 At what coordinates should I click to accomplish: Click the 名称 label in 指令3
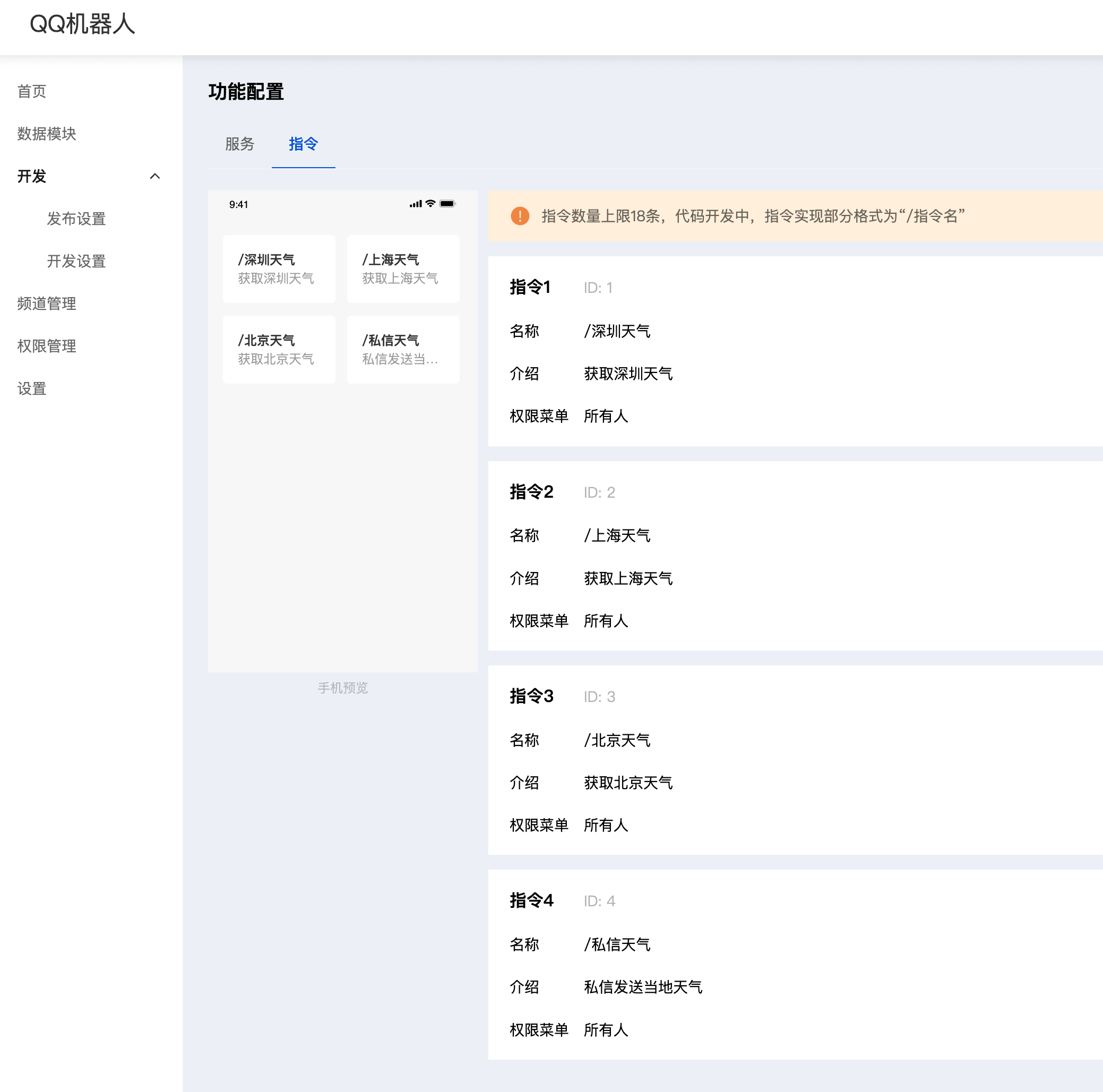pos(524,740)
